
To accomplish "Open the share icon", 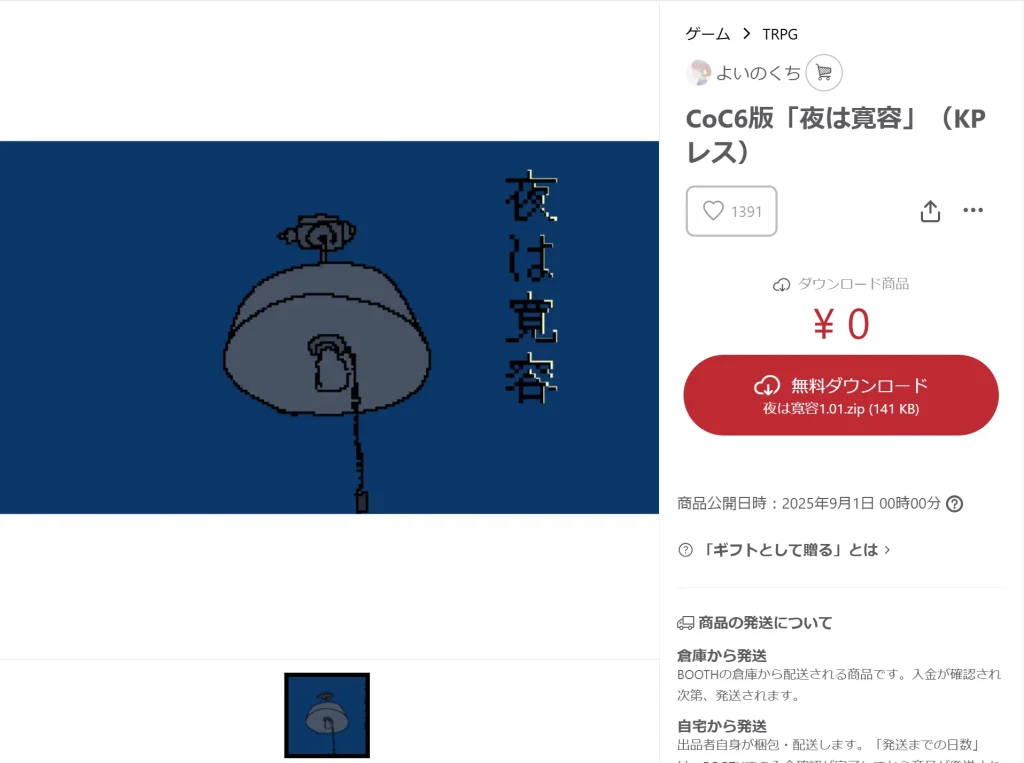I will (x=930, y=211).
